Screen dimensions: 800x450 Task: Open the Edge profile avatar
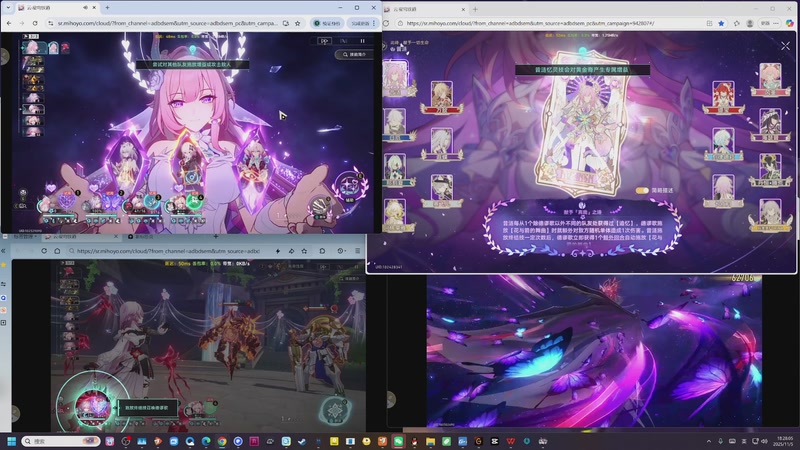coord(749,23)
